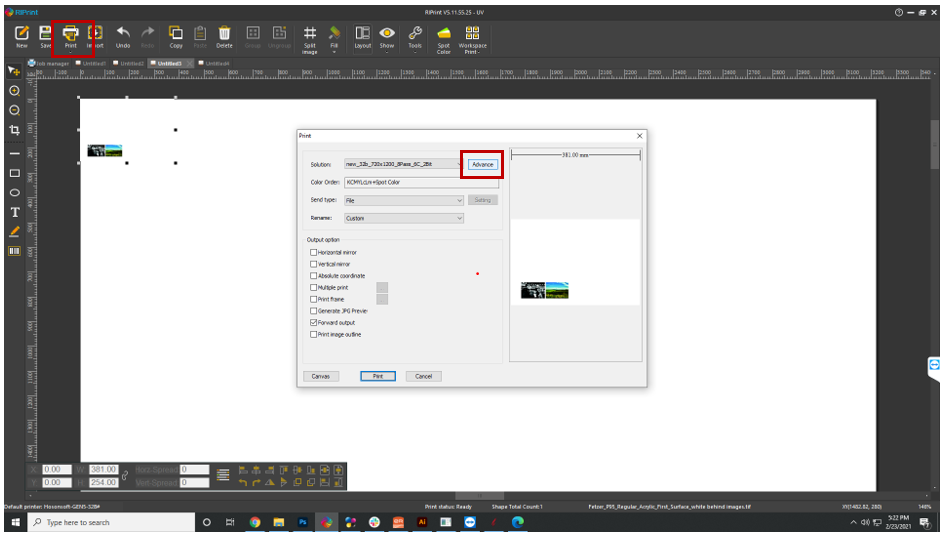Open the Rename dropdown
The image size is (945, 538).
tap(404, 218)
